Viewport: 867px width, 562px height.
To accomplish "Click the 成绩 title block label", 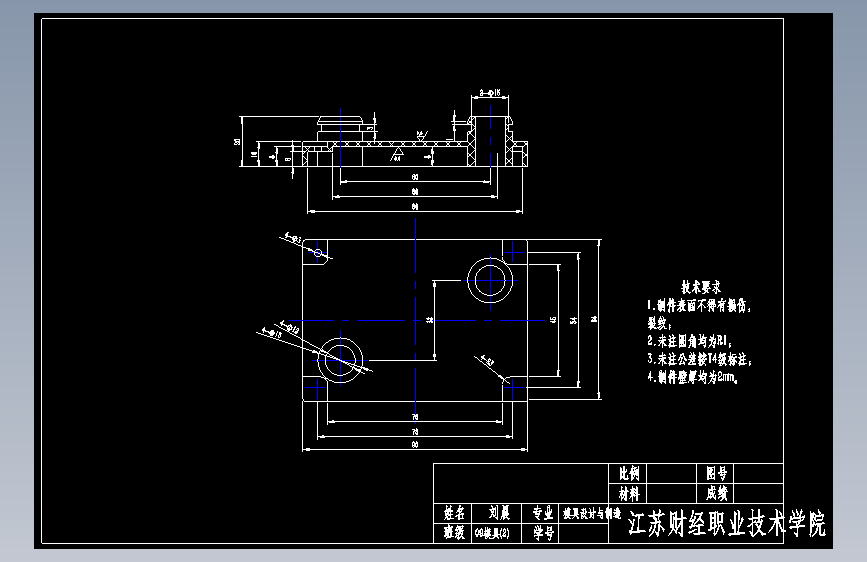I will click(x=717, y=493).
